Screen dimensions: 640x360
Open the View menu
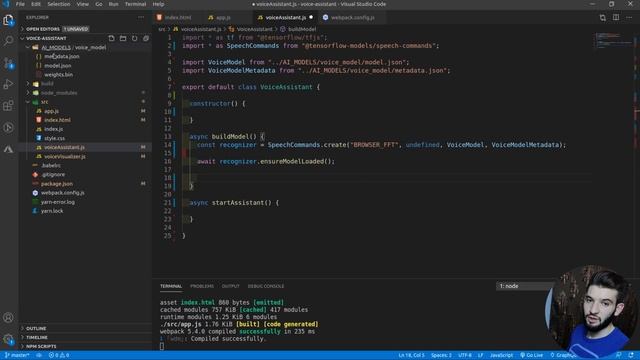[82, 4]
